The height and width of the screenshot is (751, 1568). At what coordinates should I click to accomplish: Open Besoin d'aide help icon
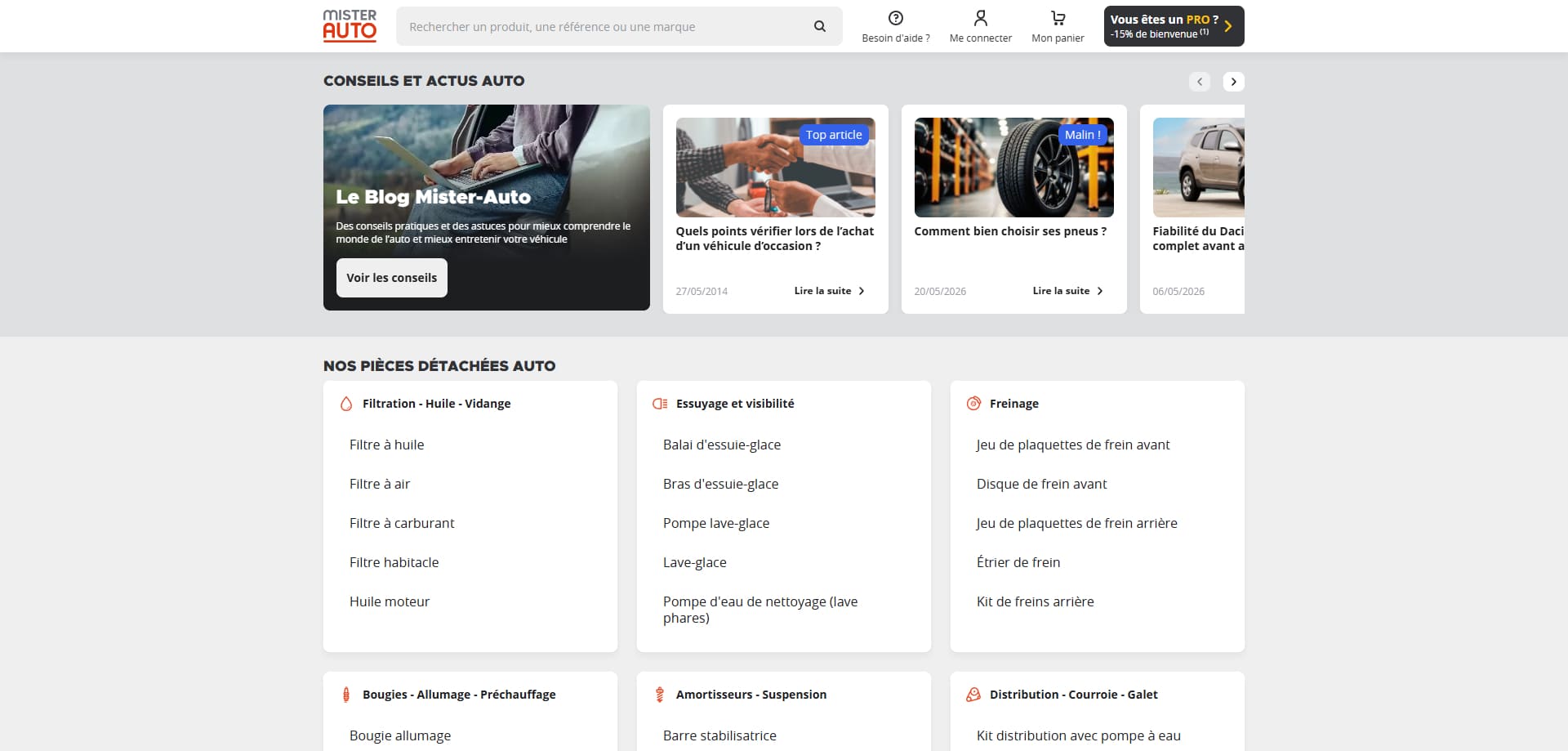click(896, 18)
